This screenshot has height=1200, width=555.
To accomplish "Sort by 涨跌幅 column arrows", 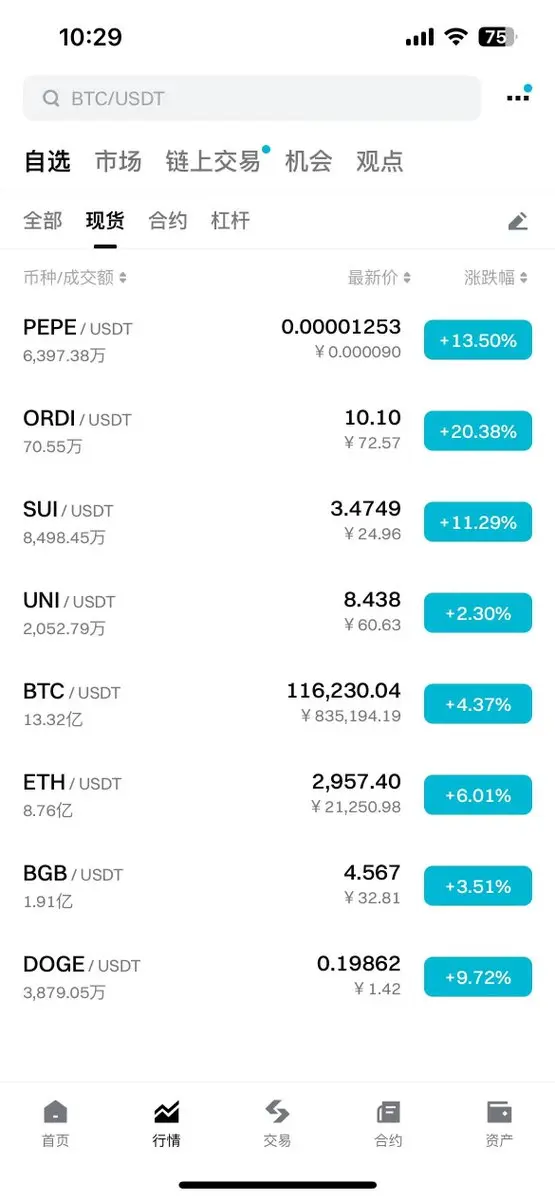I will 524,278.
